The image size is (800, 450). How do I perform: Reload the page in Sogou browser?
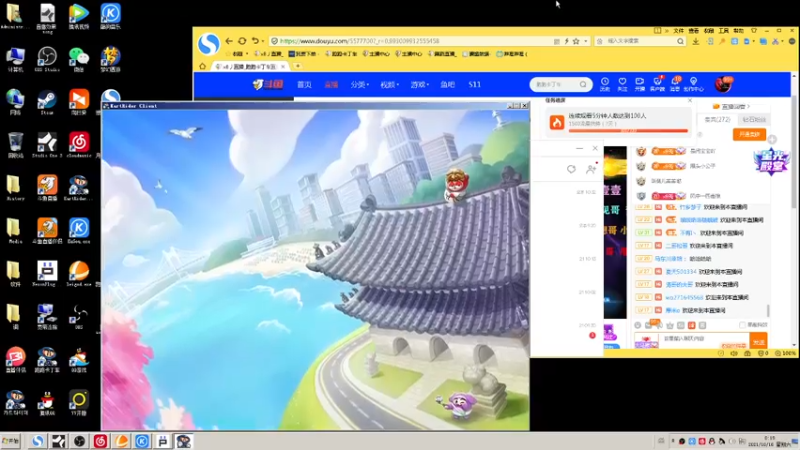tap(242, 41)
